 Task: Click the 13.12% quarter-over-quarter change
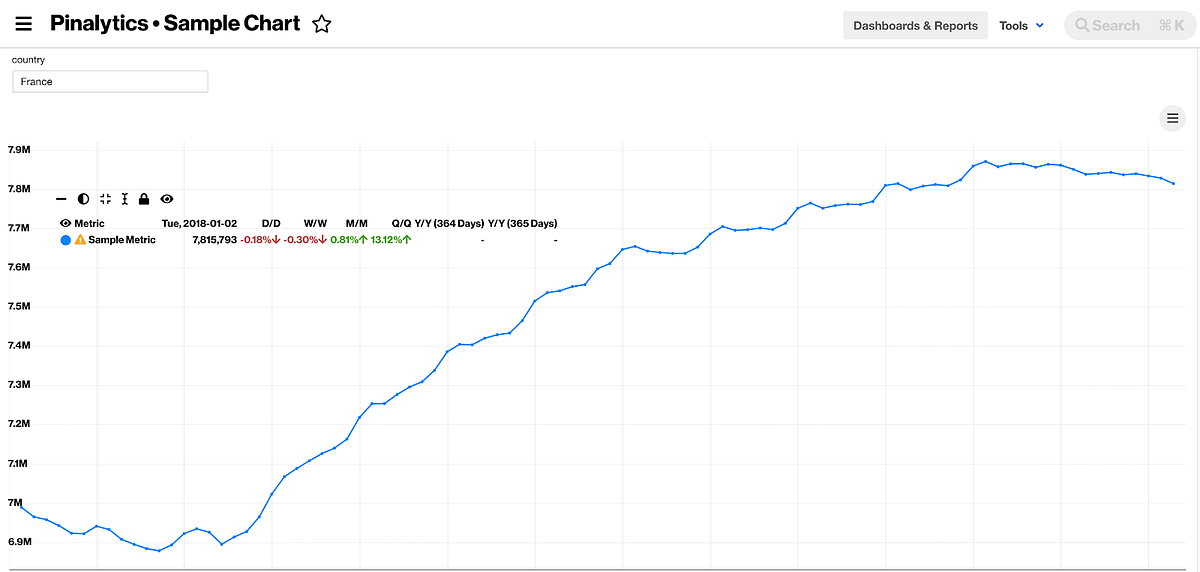pos(391,240)
